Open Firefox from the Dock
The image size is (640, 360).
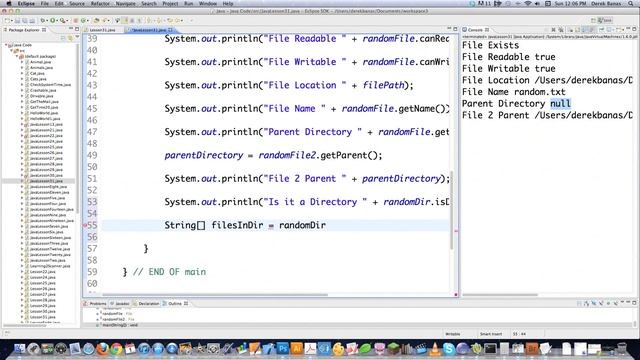pos(102,349)
